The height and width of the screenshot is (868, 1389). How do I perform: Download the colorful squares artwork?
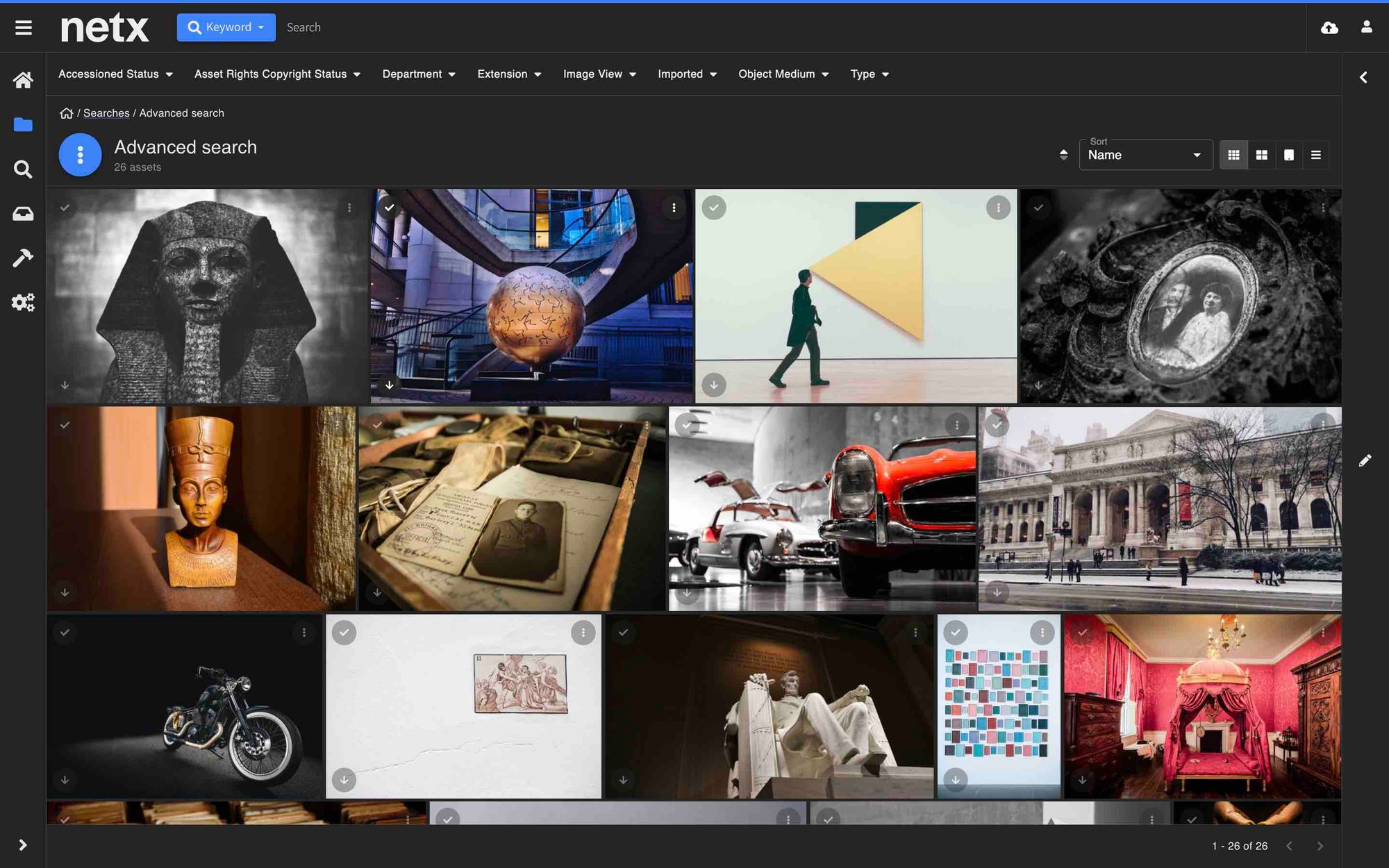(956, 780)
